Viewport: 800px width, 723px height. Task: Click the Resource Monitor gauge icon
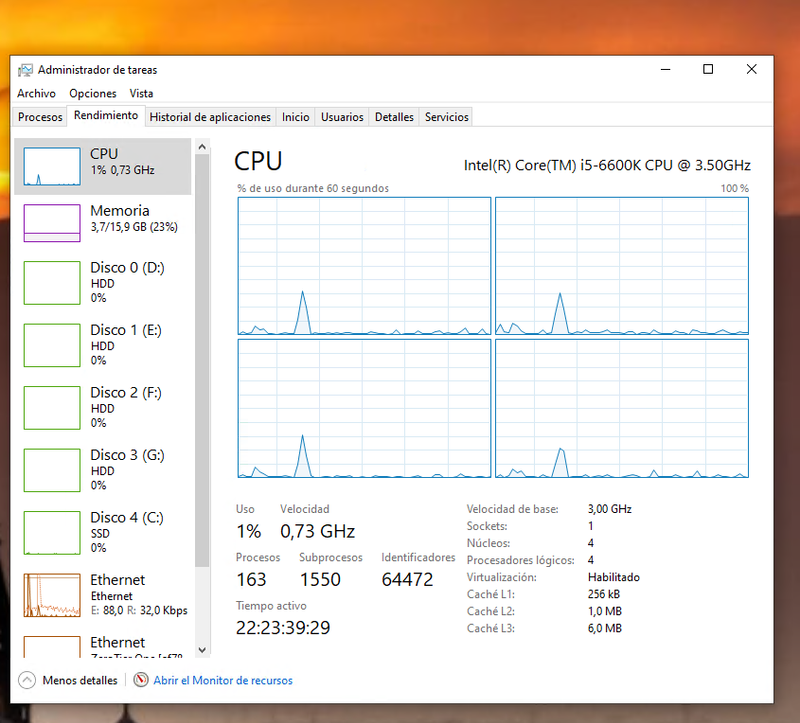tap(141, 680)
